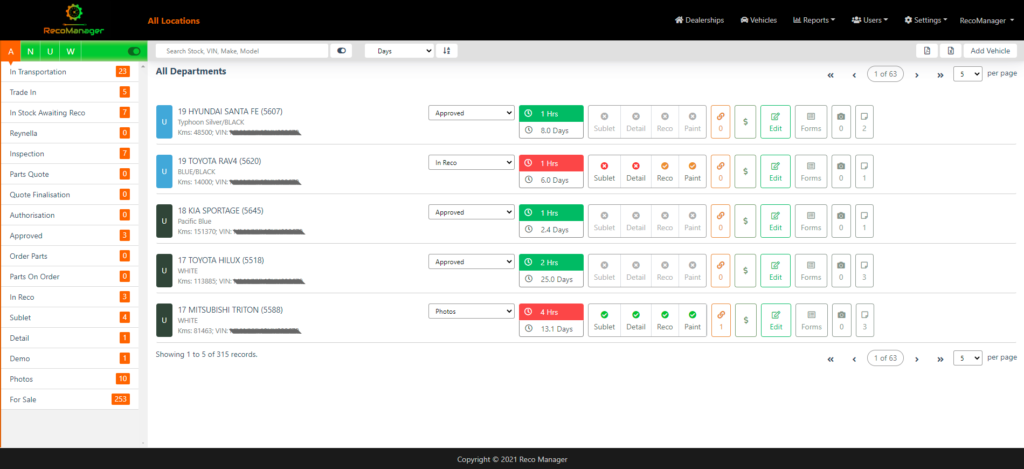Click sort order icon next to Days
This screenshot has width=1024, height=469.
tap(447, 50)
